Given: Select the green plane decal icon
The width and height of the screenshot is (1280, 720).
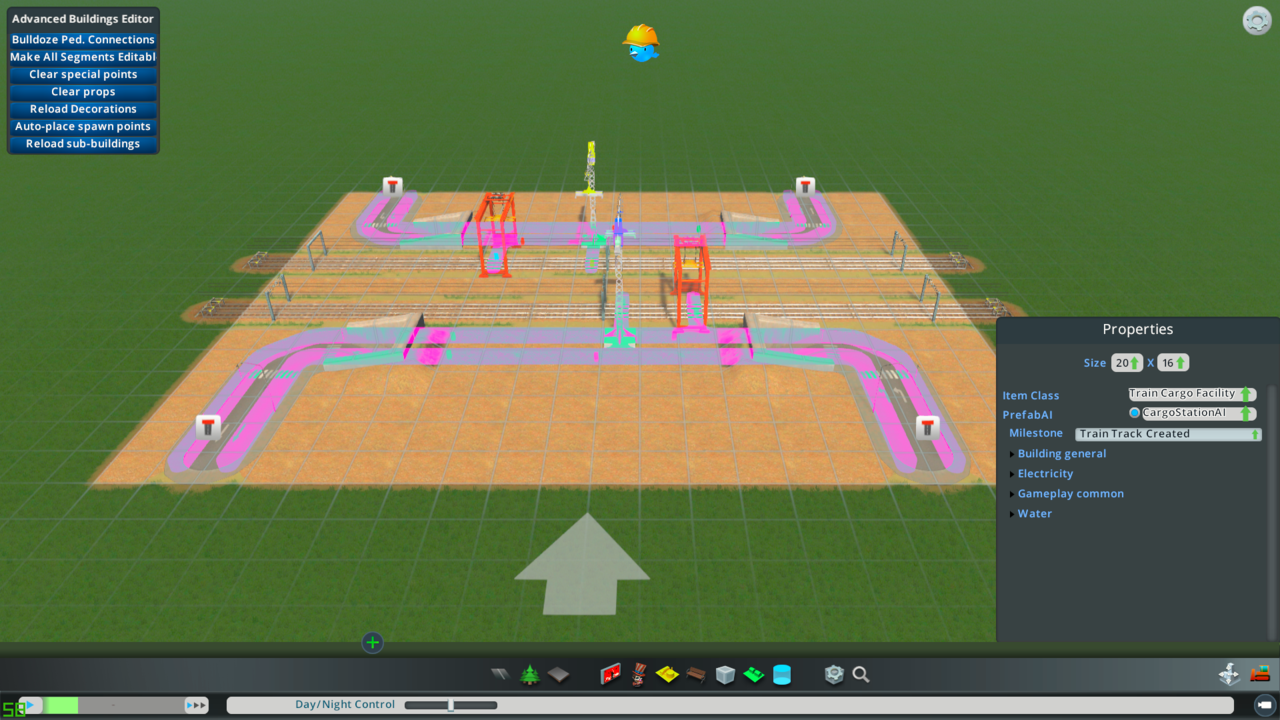Looking at the screenshot, I should 754,675.
